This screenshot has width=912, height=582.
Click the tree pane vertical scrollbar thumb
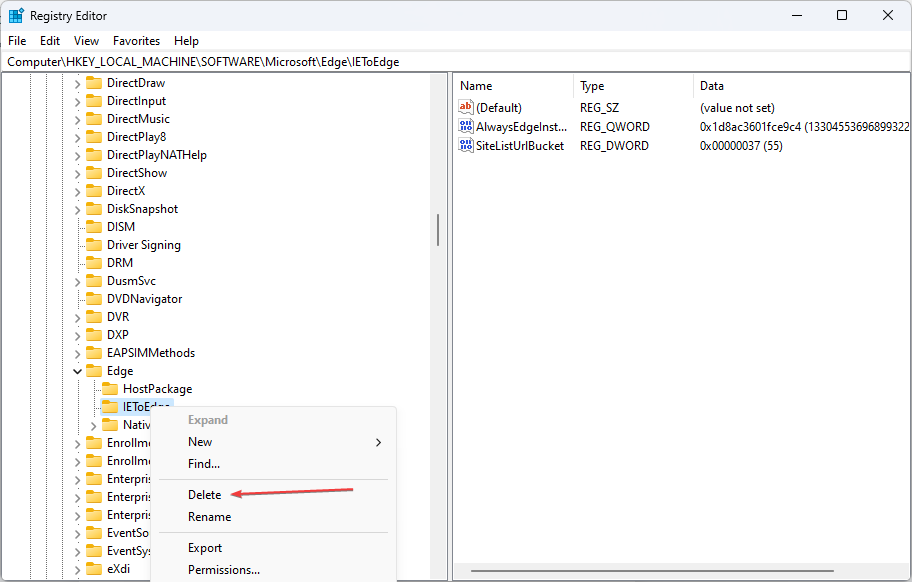438,230
